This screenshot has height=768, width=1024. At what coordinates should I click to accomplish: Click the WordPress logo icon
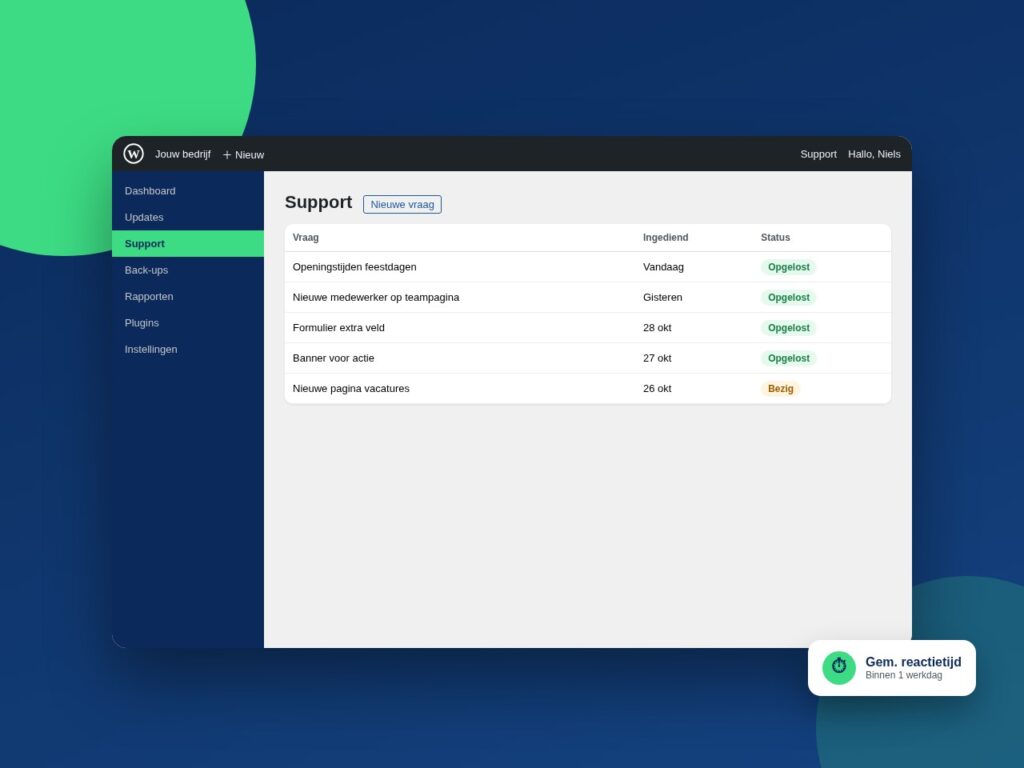pos(133,153)
